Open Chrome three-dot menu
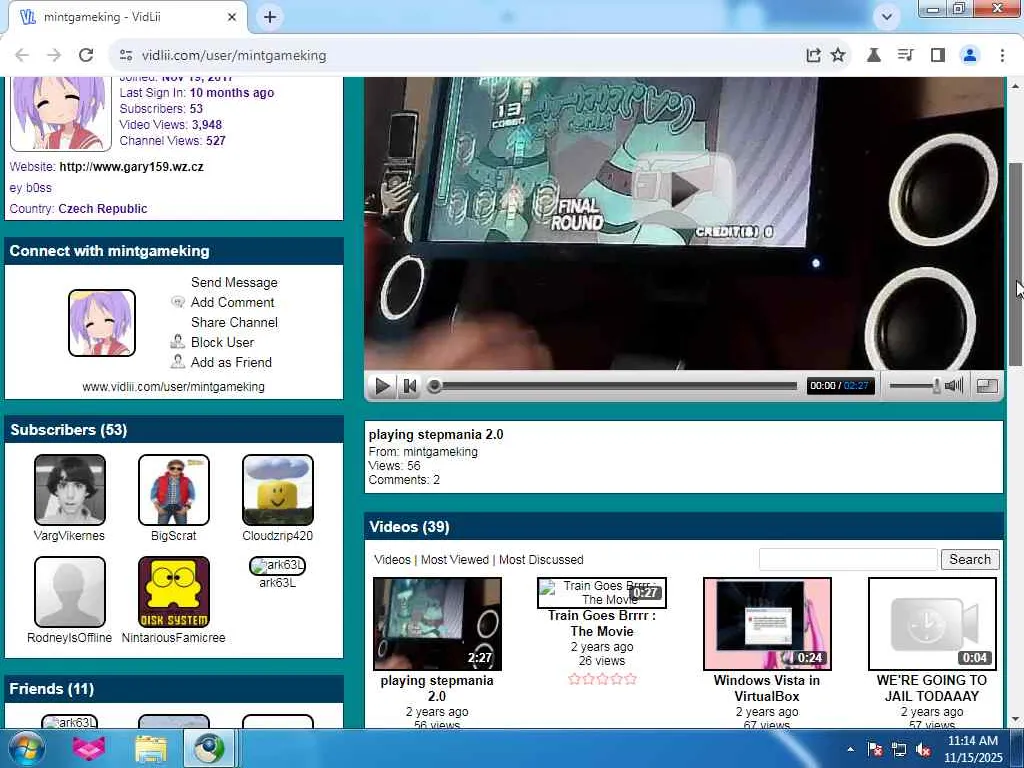Image resolution: width=1024 pixels, height=768 pixels. [x=1002, y=56]
